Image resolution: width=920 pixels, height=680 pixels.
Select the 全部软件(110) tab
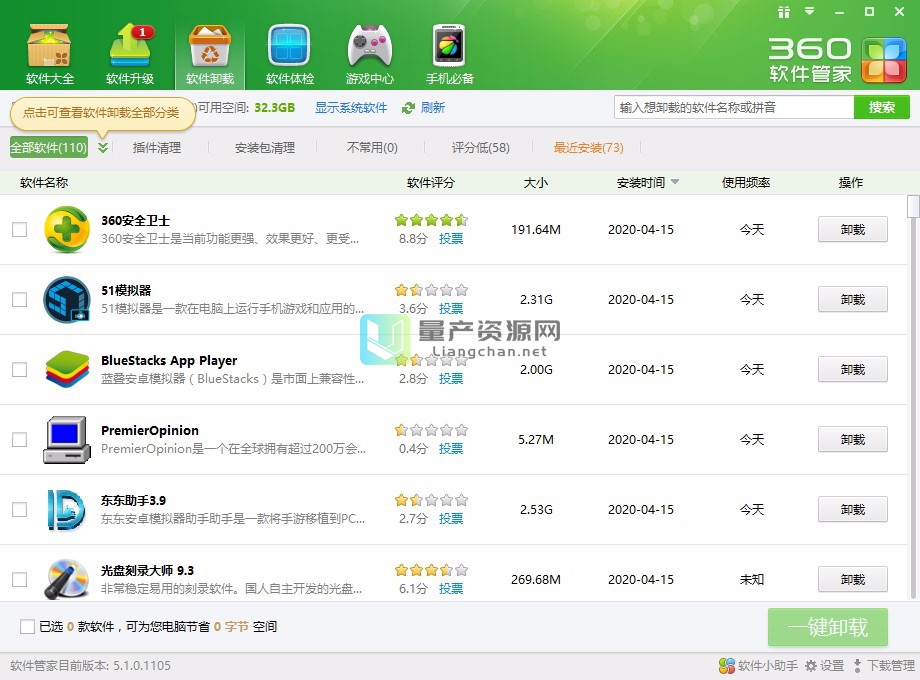point(49,147)
